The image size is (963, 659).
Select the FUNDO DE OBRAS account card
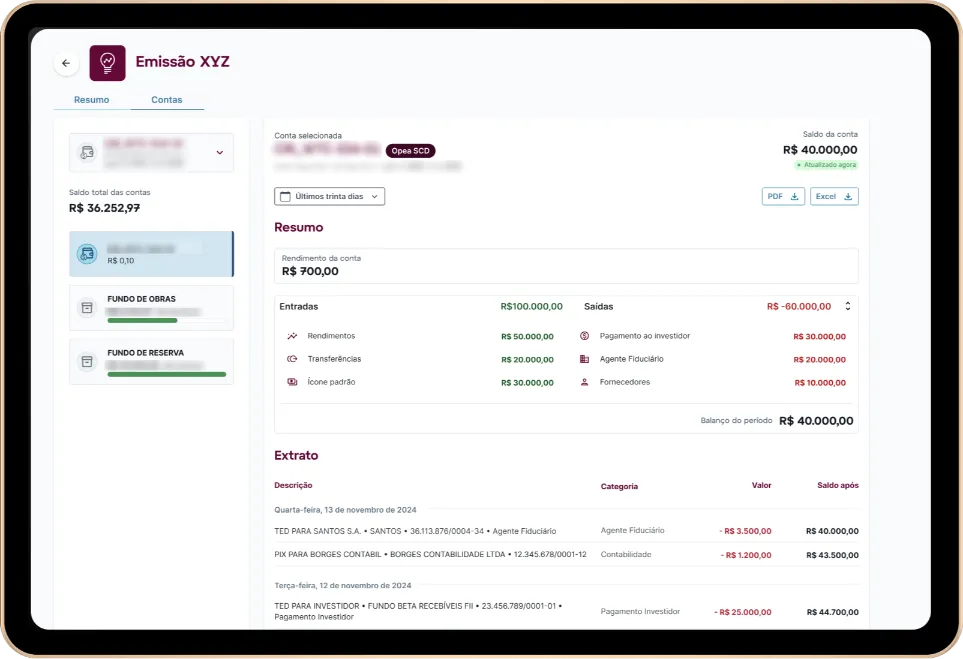tap(152, 308)
